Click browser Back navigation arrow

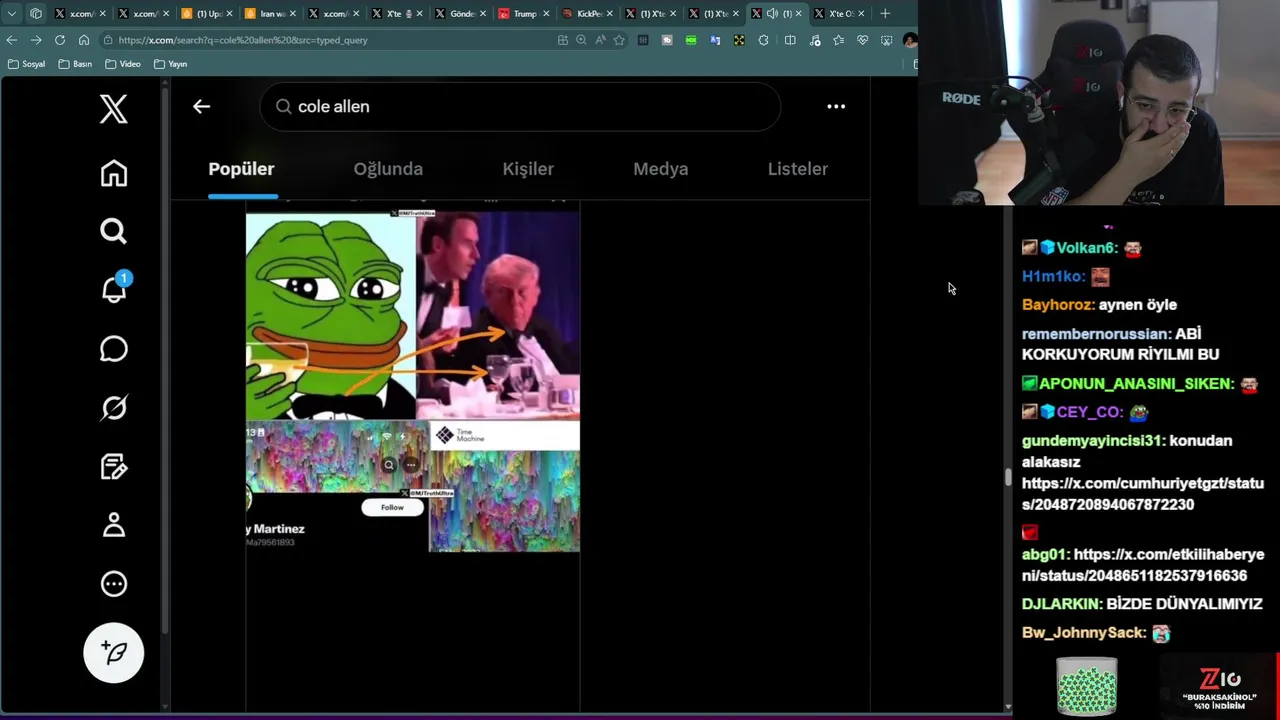(11, 40)
